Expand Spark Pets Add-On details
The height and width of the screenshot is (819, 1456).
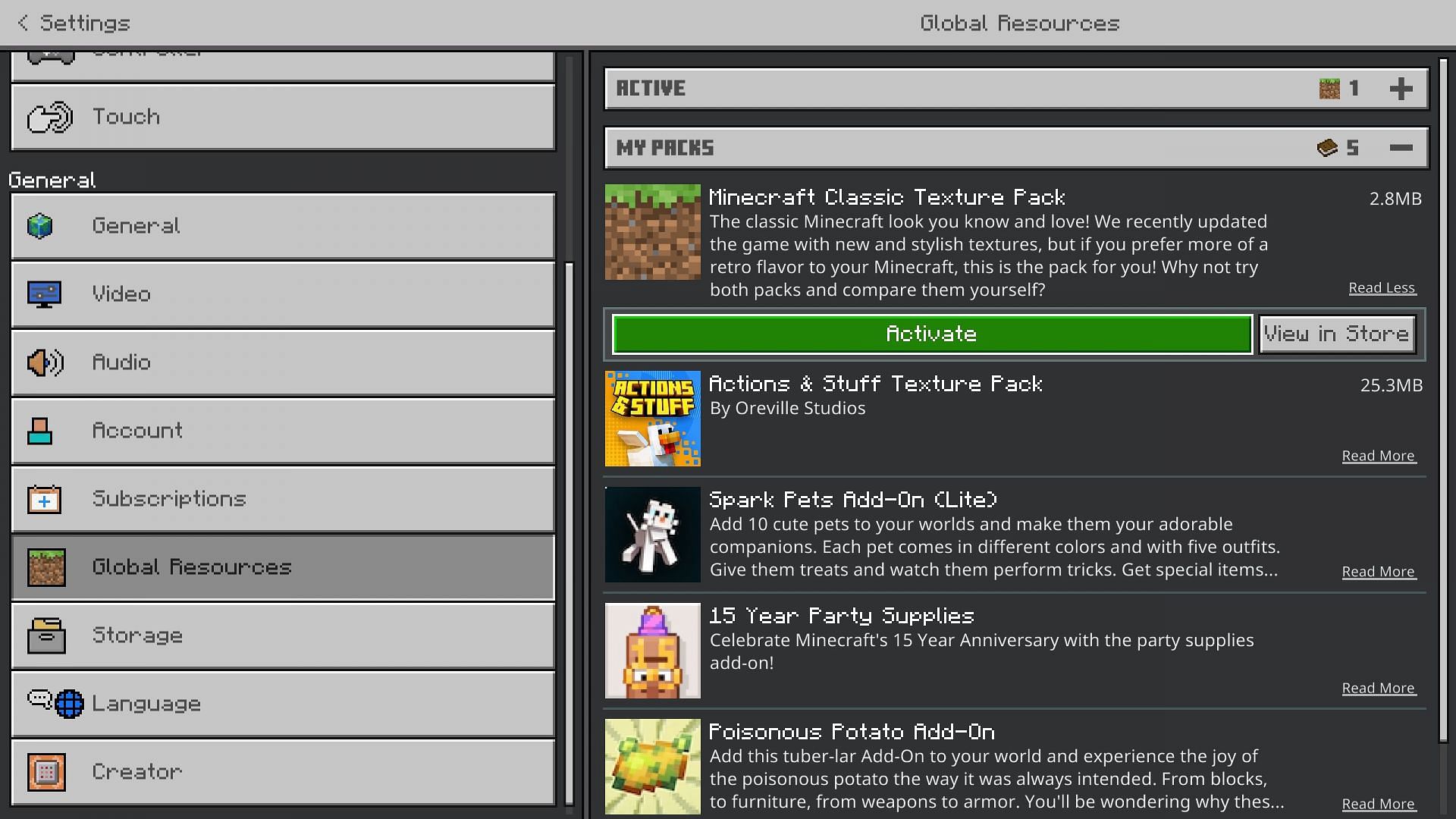tap(1378, 571)
